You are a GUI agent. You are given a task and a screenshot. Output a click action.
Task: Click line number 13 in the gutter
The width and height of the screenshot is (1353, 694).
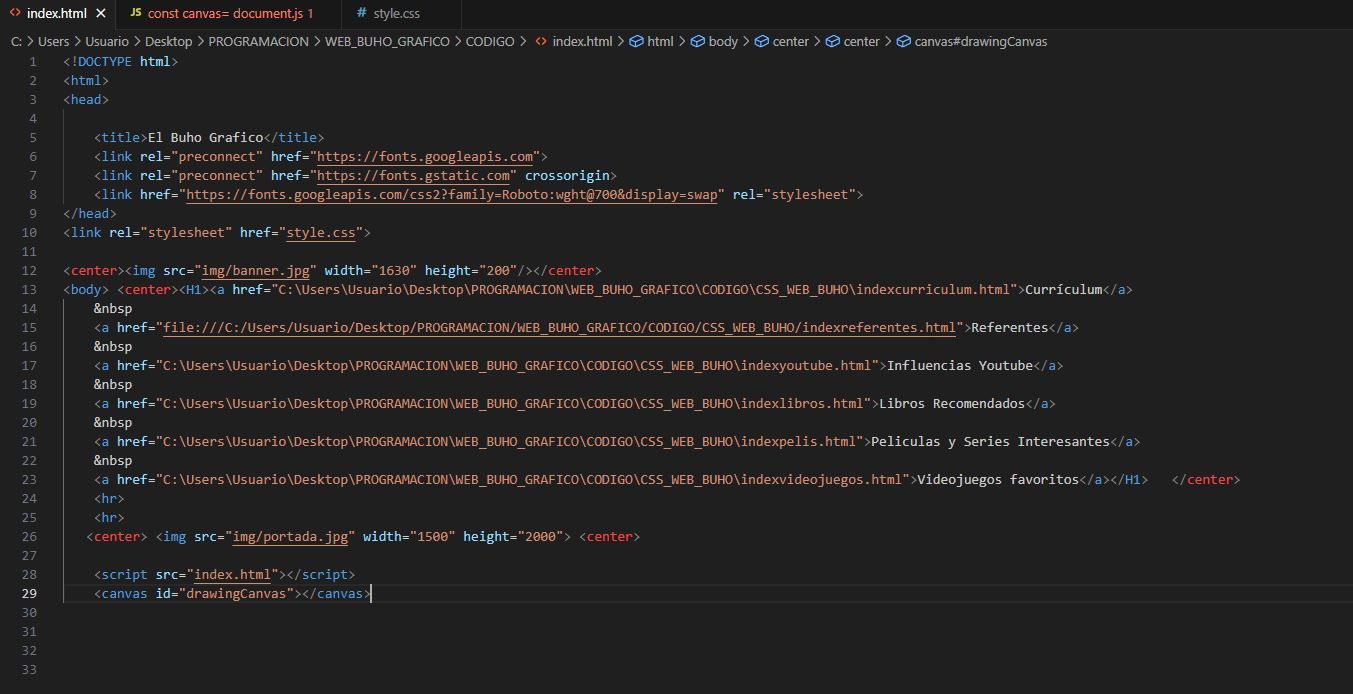tap(29, 290)
